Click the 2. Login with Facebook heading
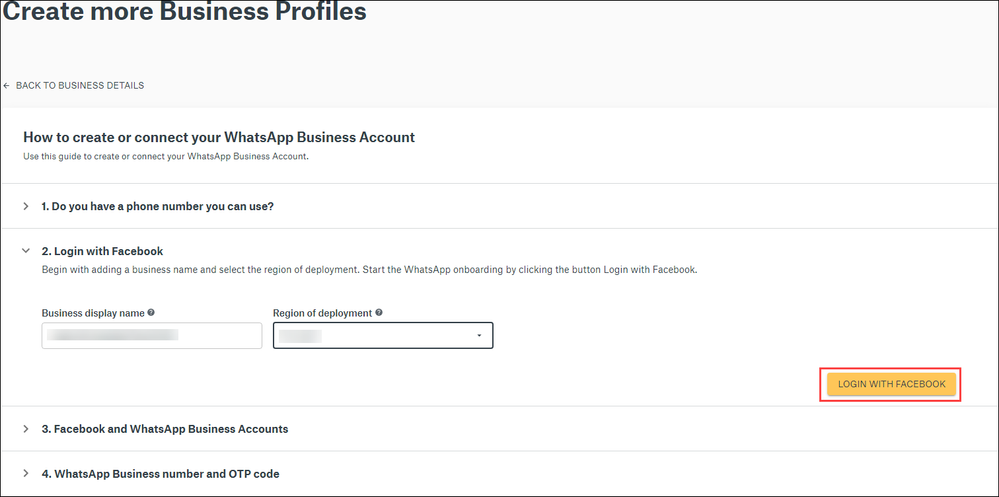 click(x=102, y=251)
